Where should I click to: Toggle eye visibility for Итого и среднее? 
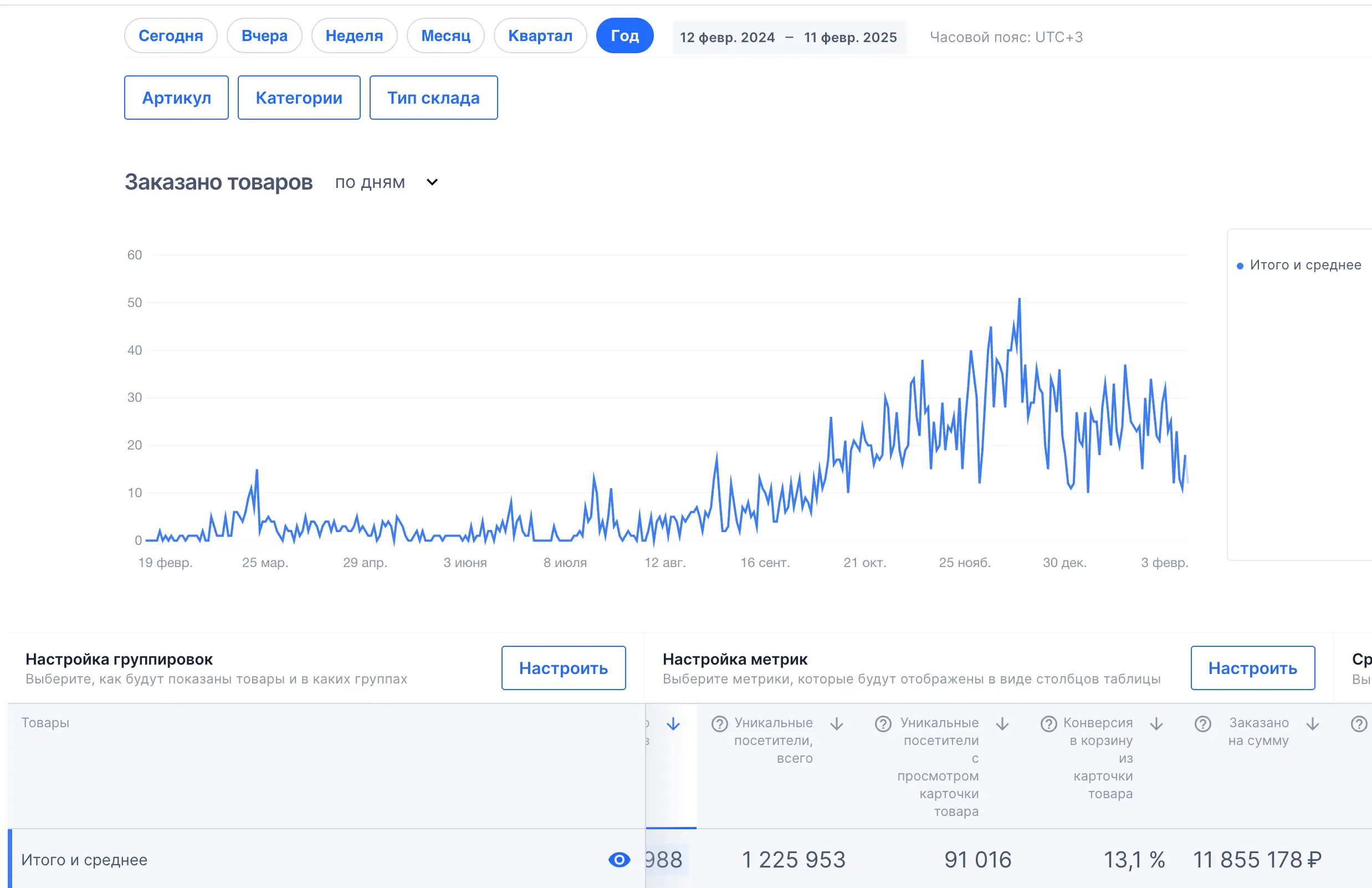pos(618,860)
